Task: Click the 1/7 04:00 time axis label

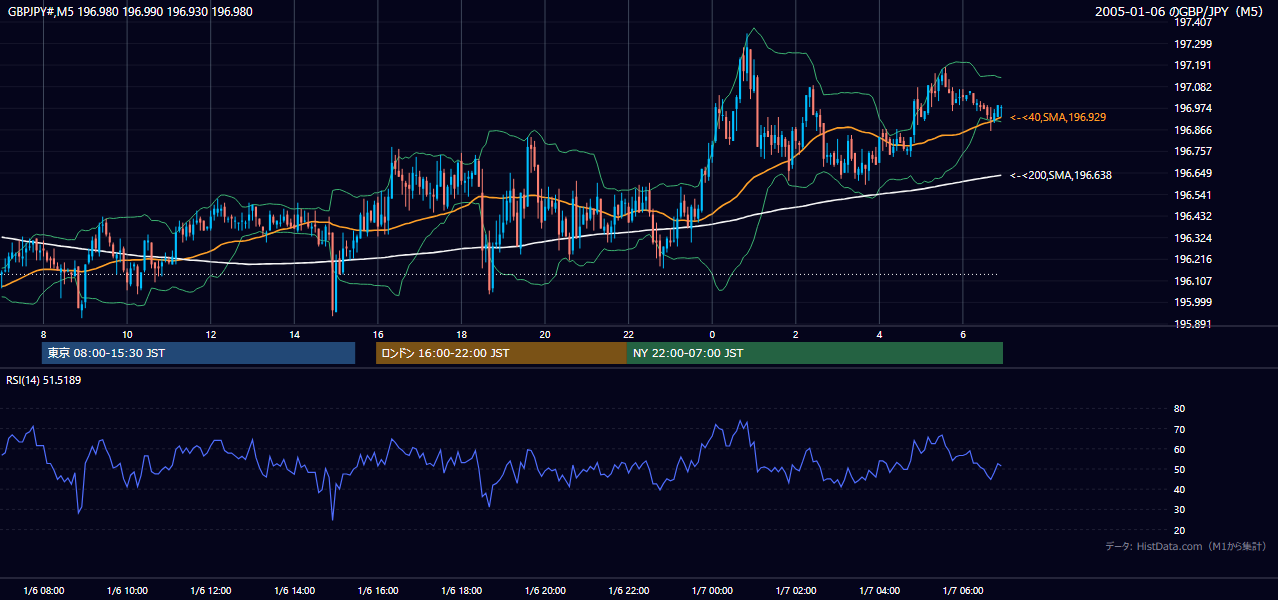Action: [x=879, y=591]
